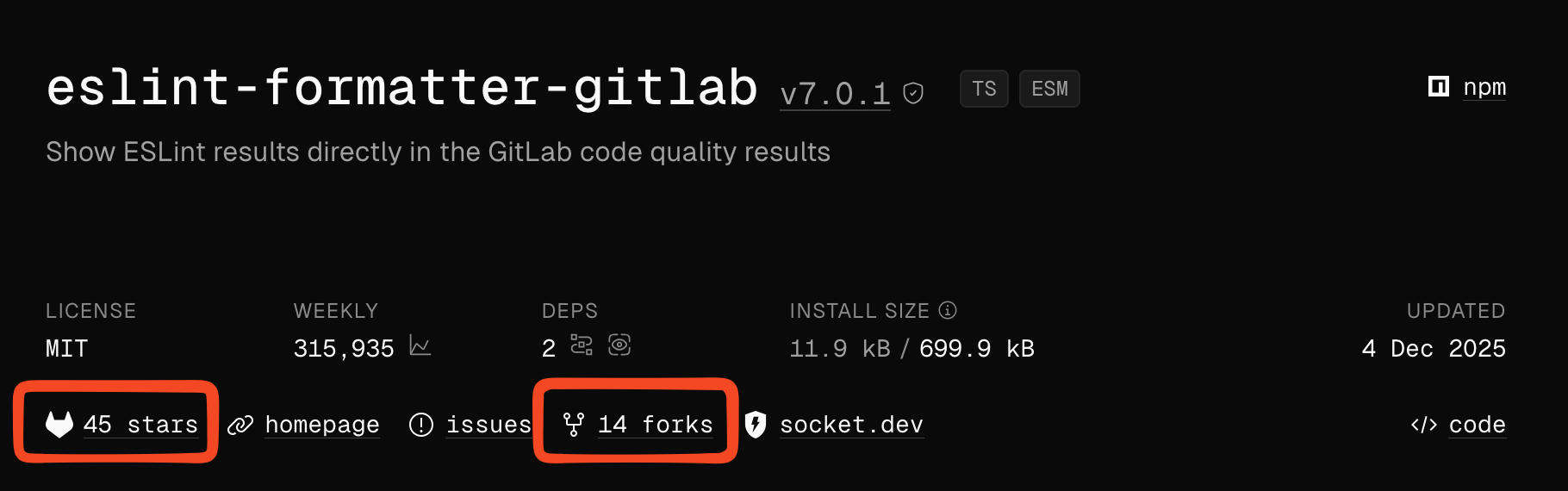This screenshot has height=491, width=1568.
Task: Click the verified shield icon beside the version
Action: click(913, 93)
